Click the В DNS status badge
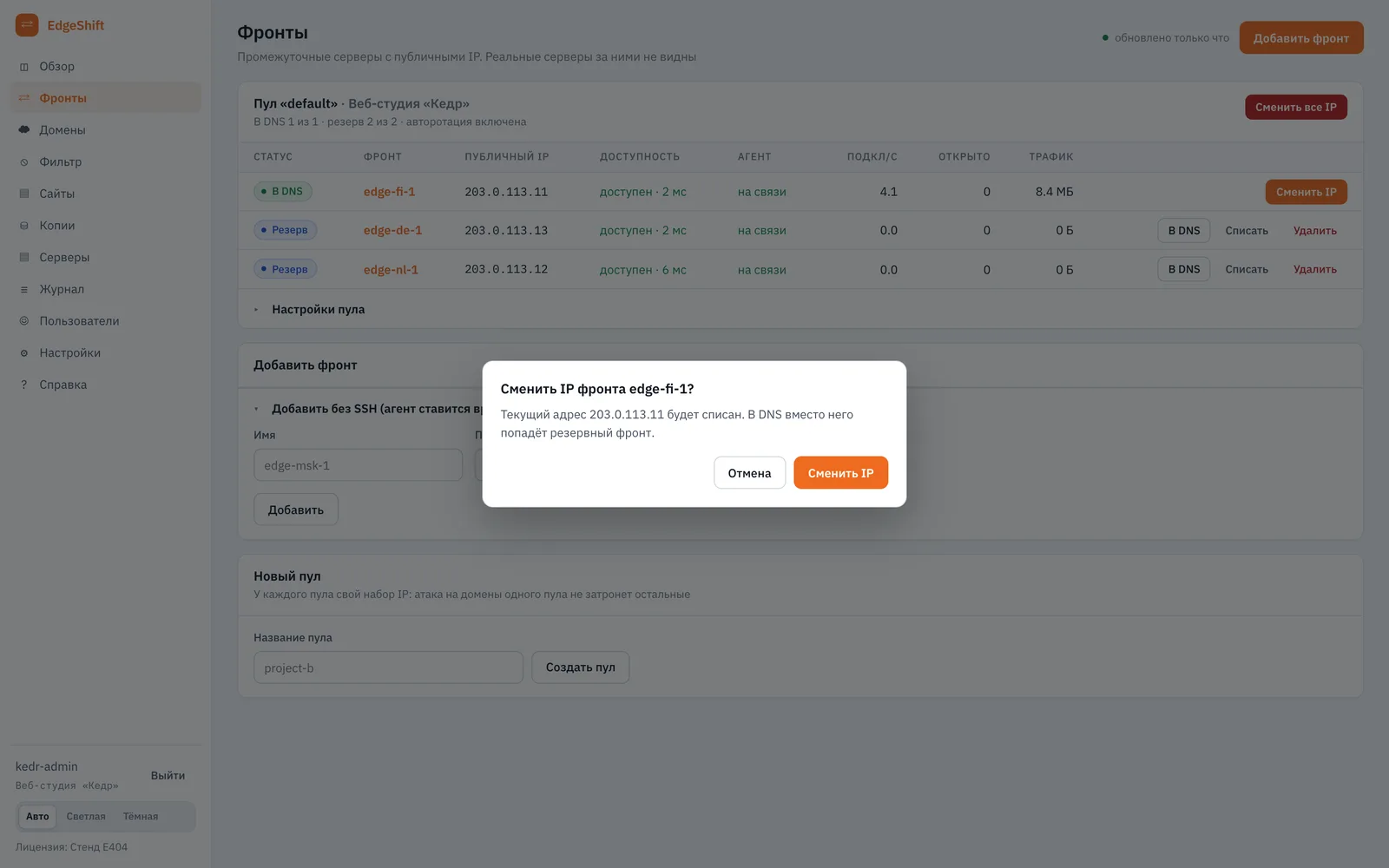 (282, 192)
